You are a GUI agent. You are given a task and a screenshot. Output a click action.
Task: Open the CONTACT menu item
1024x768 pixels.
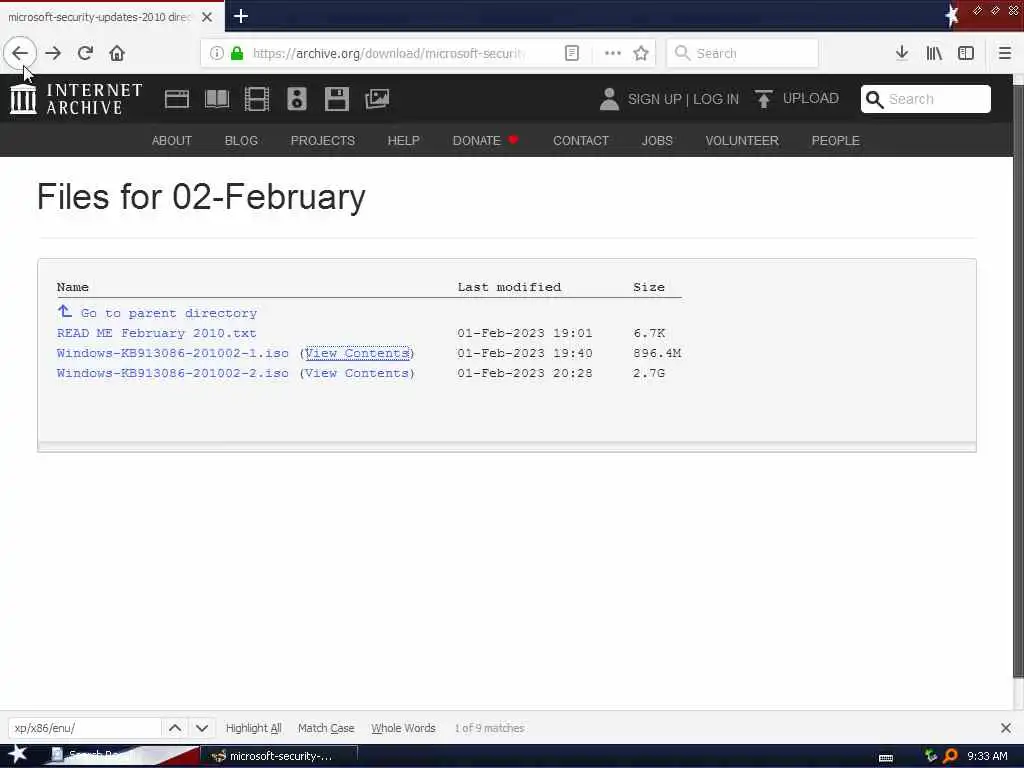[581, 140]
